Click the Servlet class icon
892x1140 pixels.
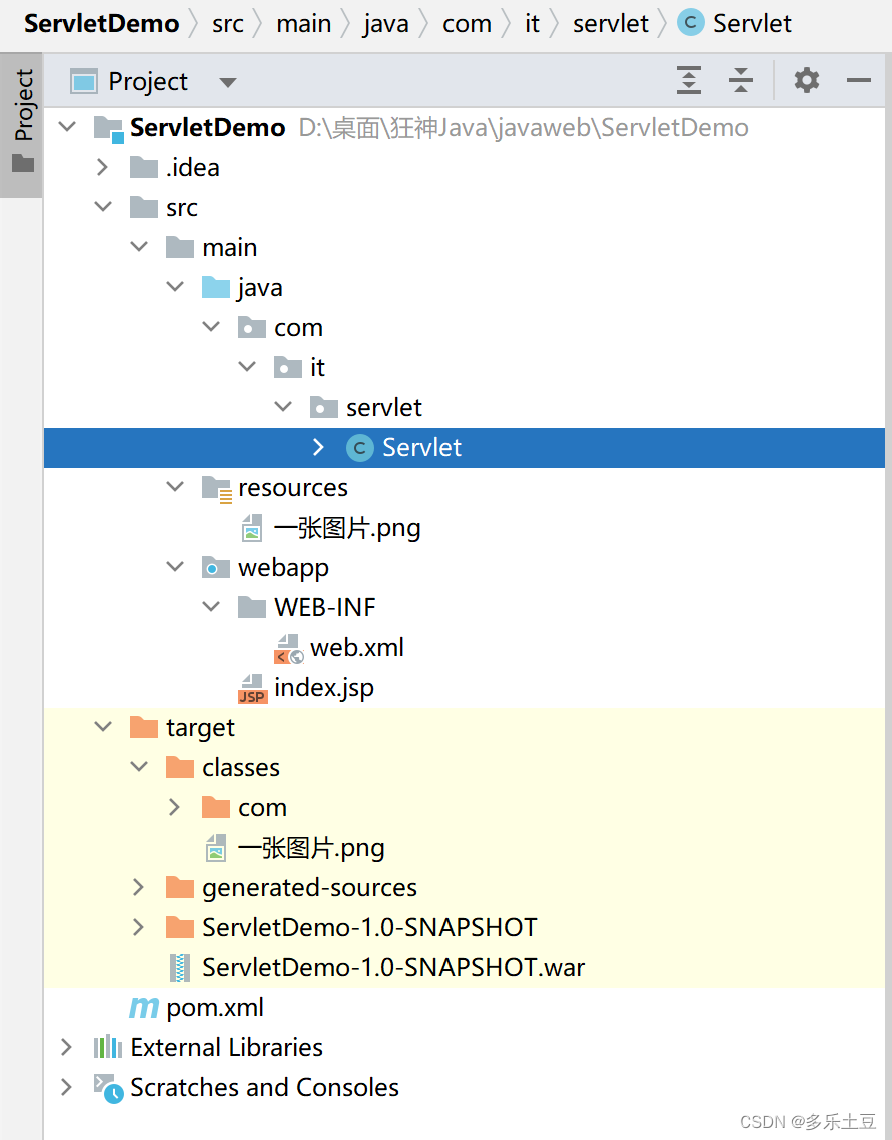click(359, 447)
